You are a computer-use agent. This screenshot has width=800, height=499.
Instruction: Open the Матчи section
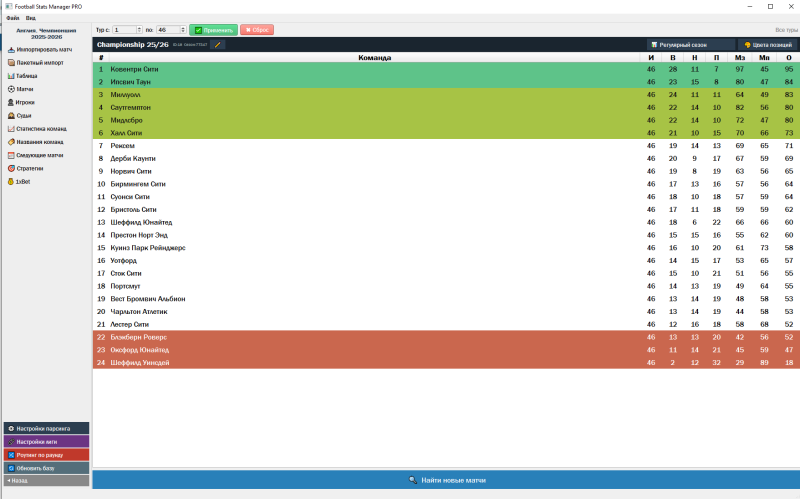(x=20, y=89)
